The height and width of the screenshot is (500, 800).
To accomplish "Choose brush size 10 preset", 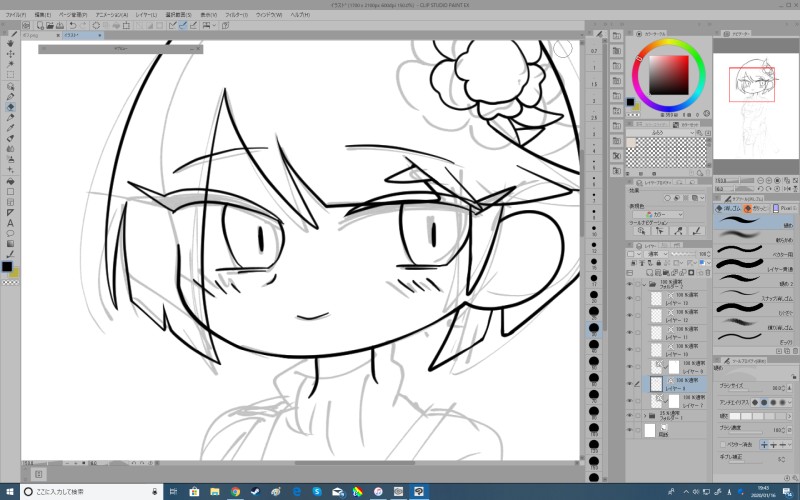I will click(594, 232).
